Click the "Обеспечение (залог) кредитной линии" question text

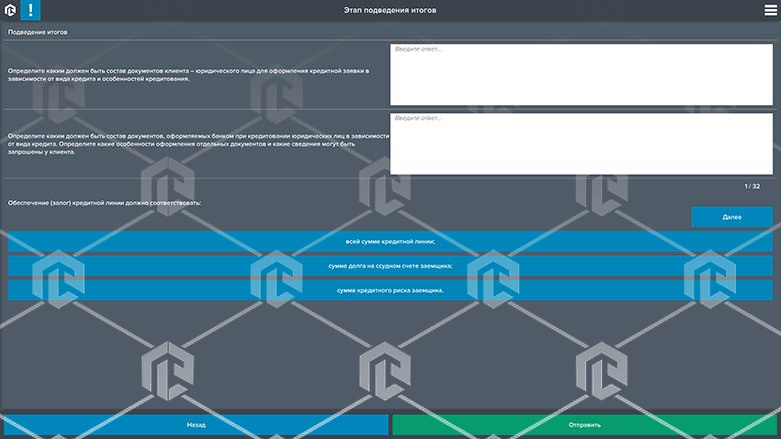pyautogui.click(x=105, y=203)
